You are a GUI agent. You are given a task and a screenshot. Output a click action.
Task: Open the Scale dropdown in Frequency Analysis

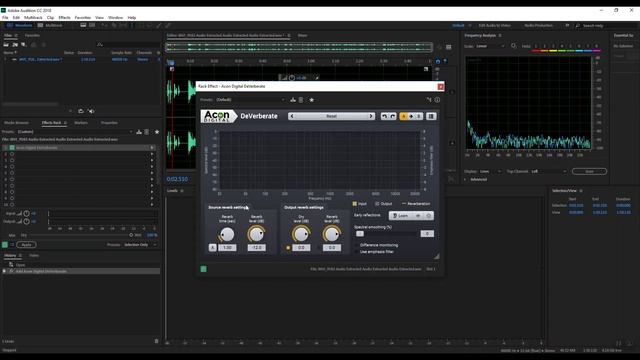[490, 46]
